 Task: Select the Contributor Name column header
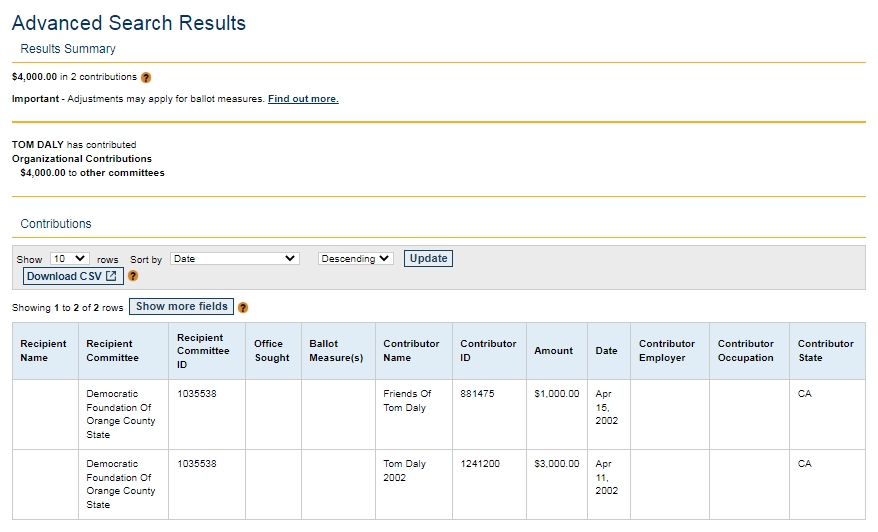[411, 351]
